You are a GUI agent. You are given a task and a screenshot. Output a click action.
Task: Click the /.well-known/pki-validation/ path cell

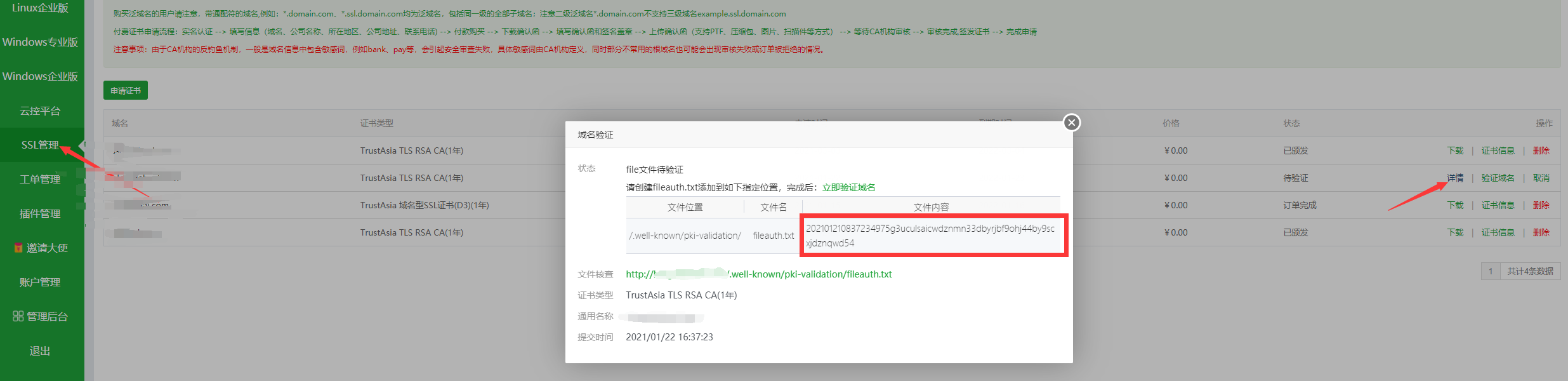[685, 236]
